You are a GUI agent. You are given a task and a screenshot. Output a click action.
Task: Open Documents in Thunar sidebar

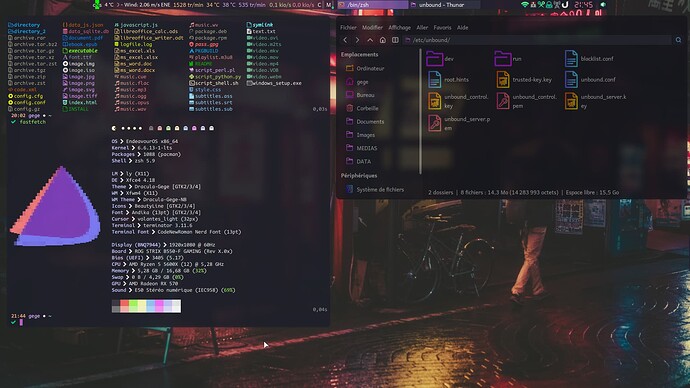(365, 121)
